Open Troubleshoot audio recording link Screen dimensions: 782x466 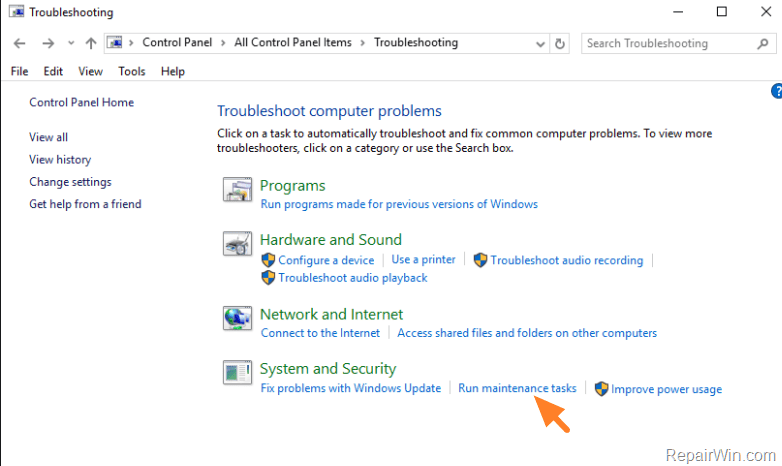coord(567,260)
